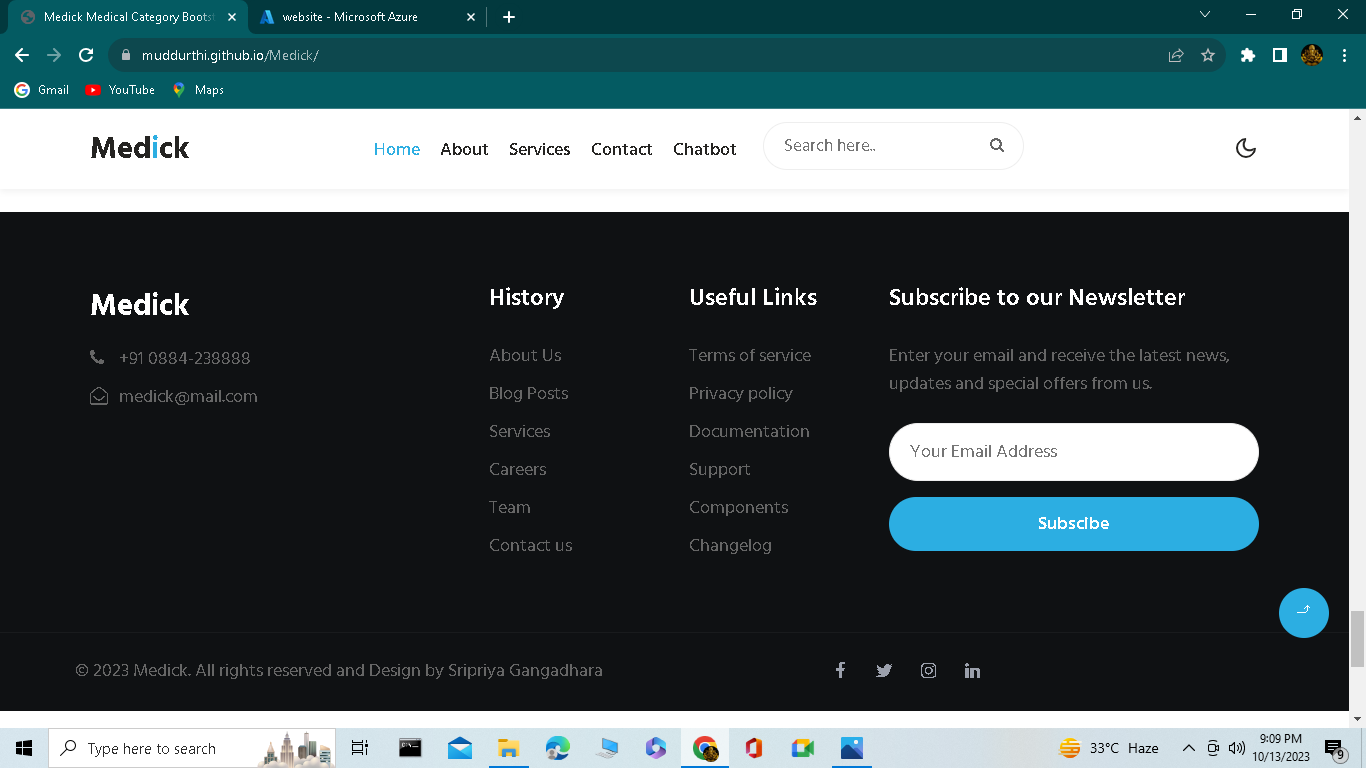
Task: Open the search using the magnifier icon
Action: [996, 145]
